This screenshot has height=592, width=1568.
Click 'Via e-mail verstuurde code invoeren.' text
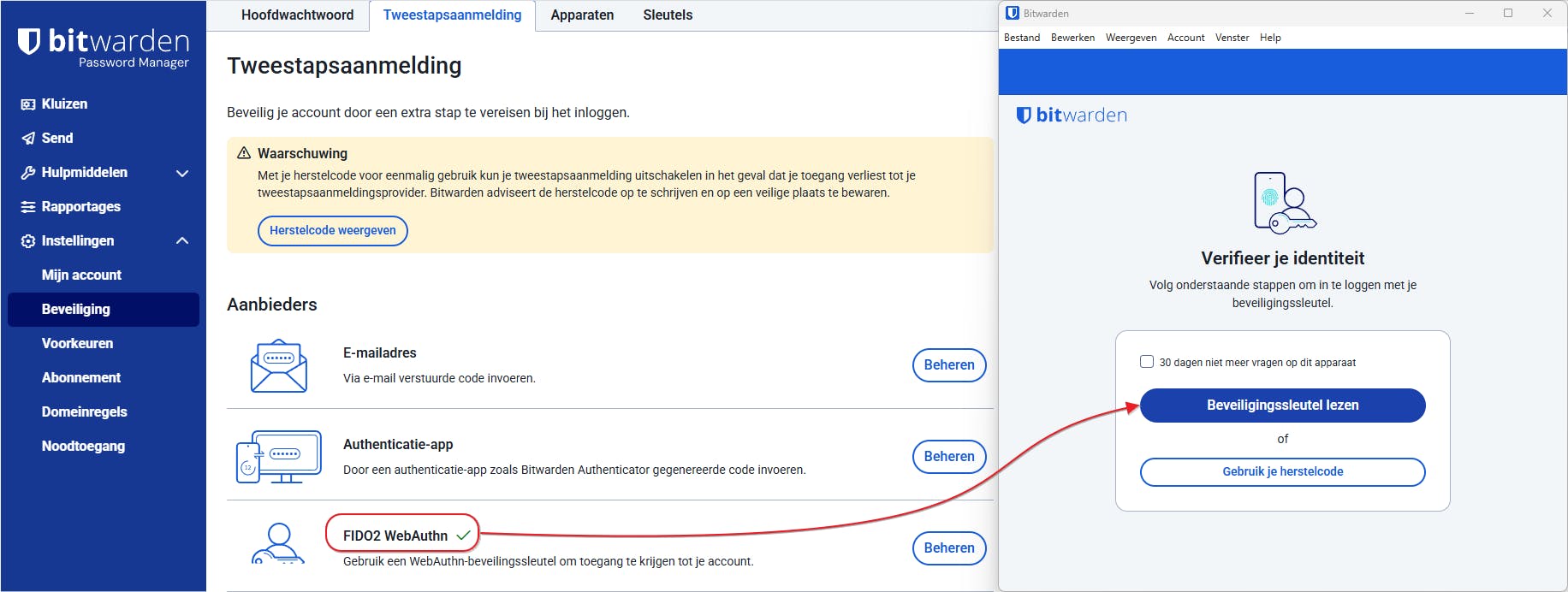(439, 378)
